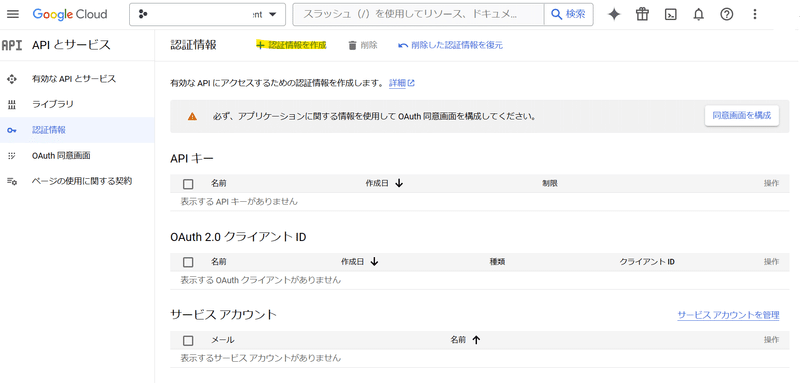Toggle the サービス アカウント select-all checkbox
Image resolution: width=800 pixels, height=383 pixels.
click(x=188, y=340)
